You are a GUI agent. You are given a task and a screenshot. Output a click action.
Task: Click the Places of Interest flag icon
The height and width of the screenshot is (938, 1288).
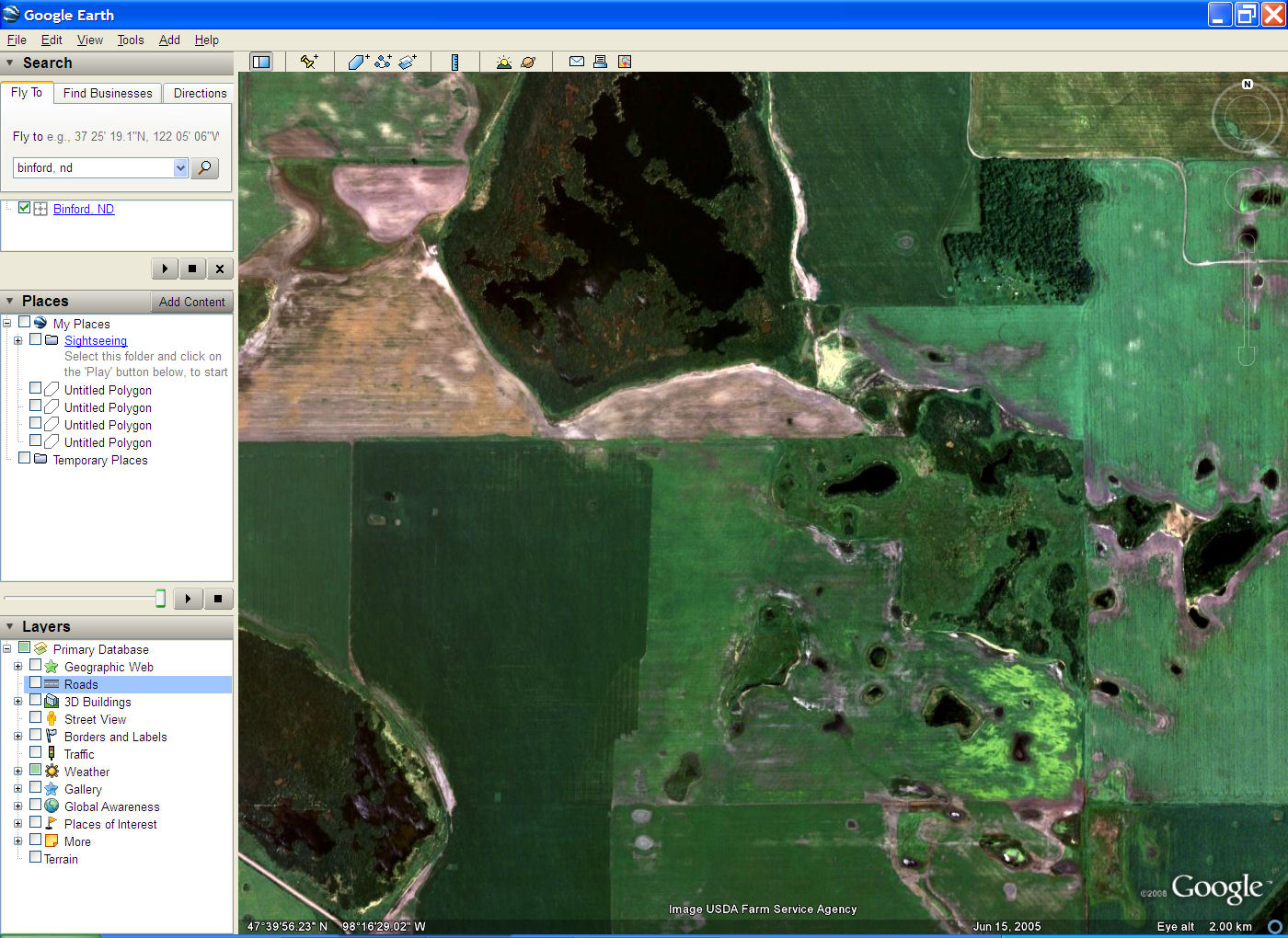(x=52, y=824)
